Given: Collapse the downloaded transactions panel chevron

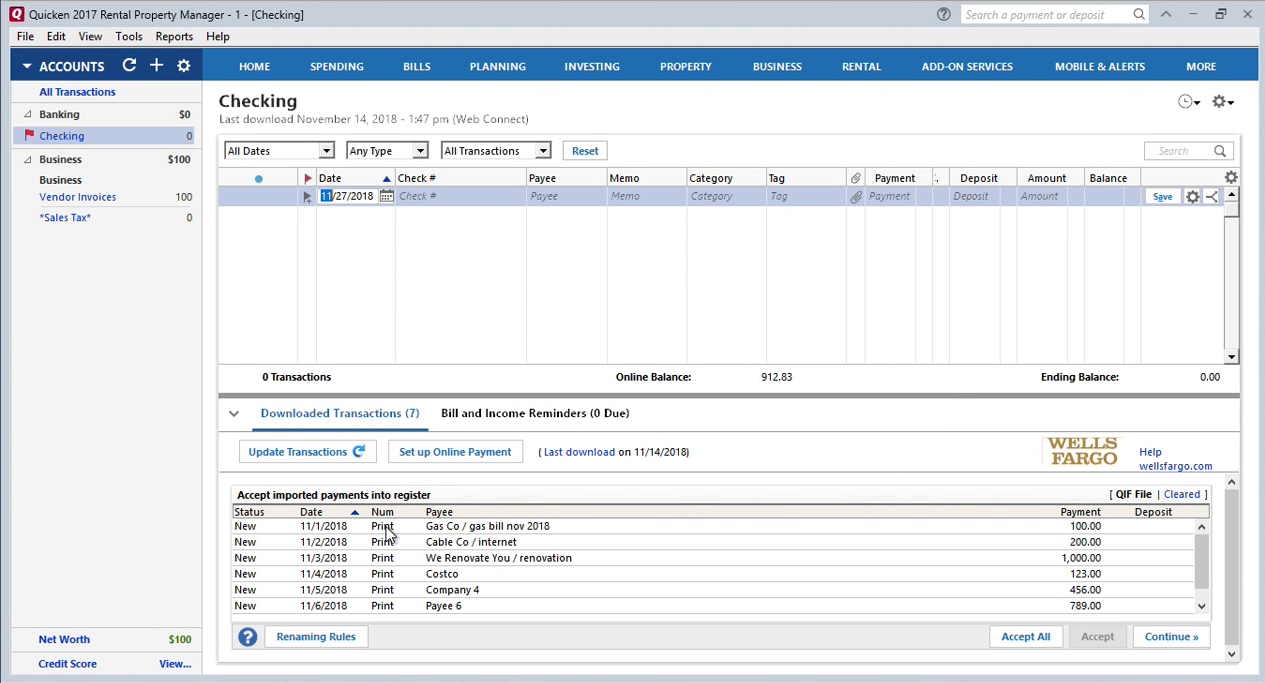Looking at the screenshot, I should pyautogui.click(x=234, y=413).
